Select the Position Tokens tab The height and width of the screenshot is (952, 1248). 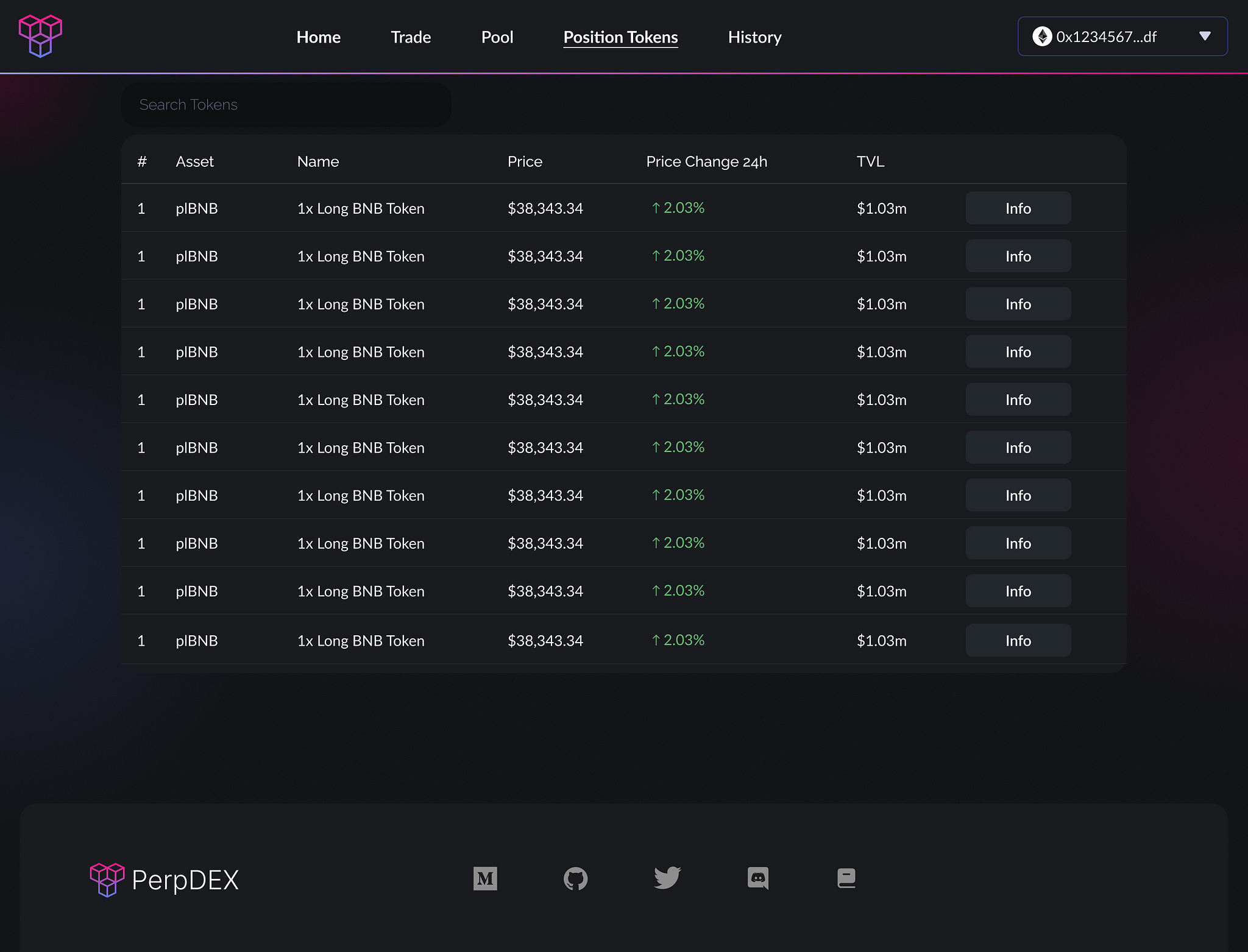click(x=620, y=37)
